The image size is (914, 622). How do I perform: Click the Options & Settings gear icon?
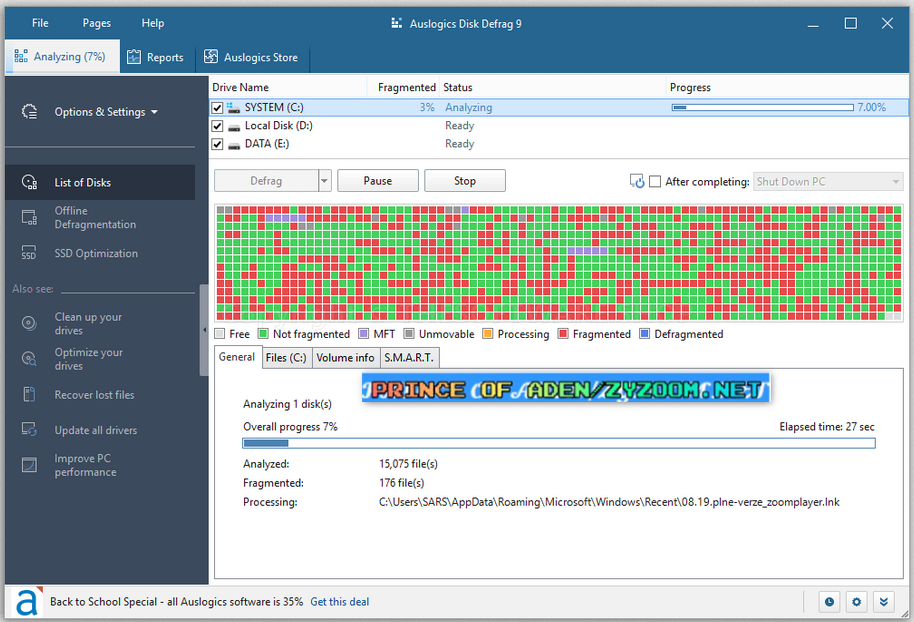pyautogui.click(x=29, y=111)
